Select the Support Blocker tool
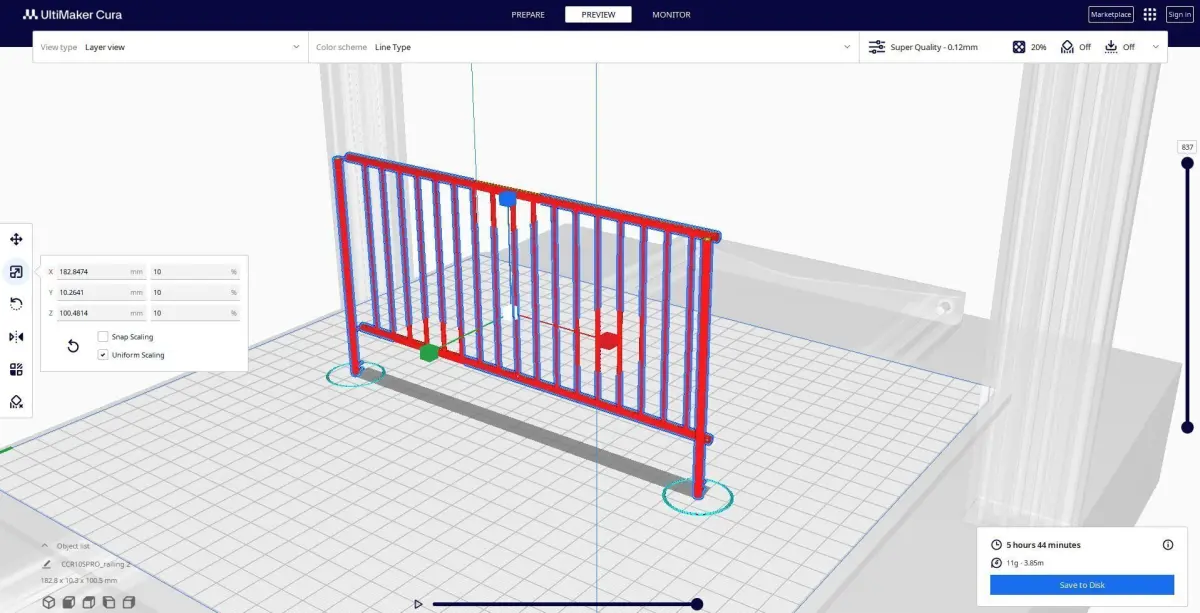Image resolution: width=1200 pixels, height=613 pixels. [16, 402]
